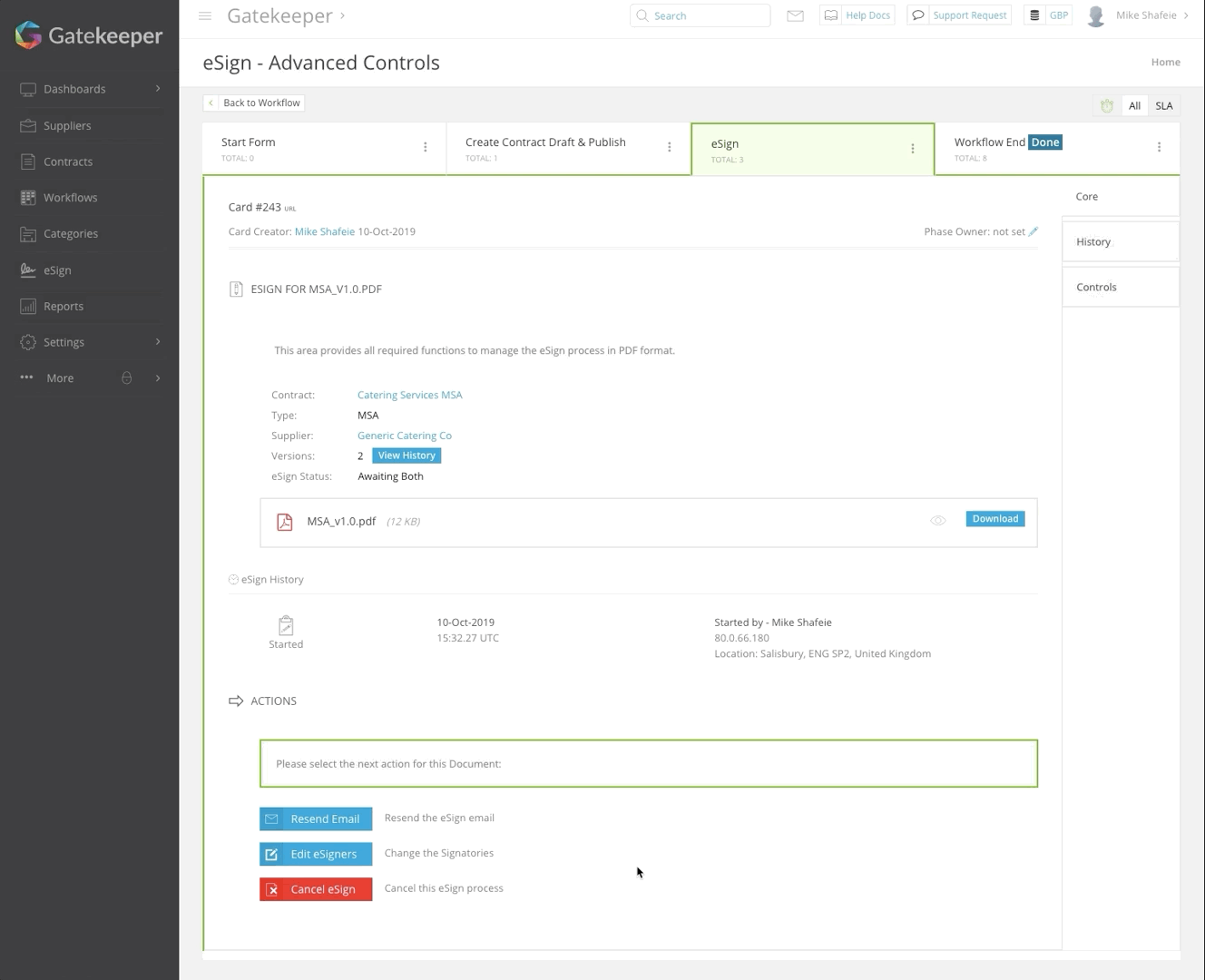Viewport: 1205px width, 980px height.
Task: Click the user avatar icon
Action: tap(1096, 16)
